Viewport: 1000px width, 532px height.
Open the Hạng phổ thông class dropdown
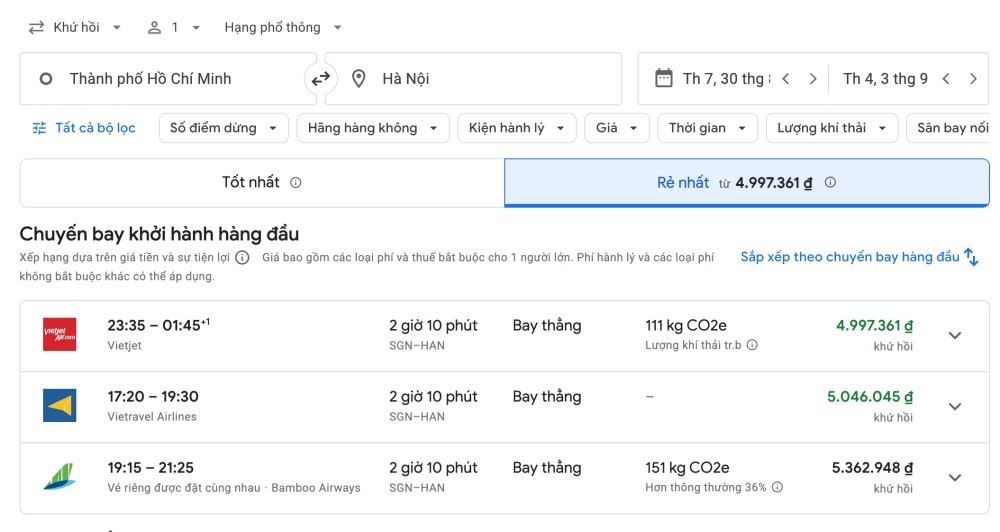tap(283, 27)
